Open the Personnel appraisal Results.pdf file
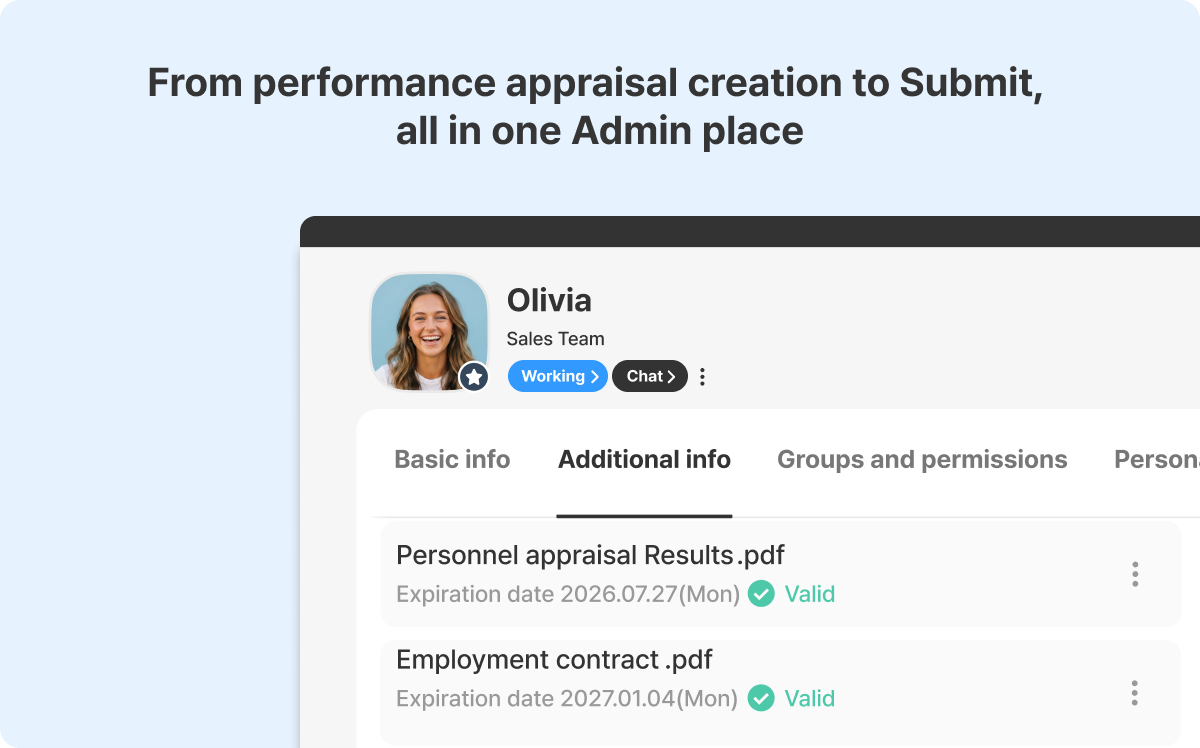 click(590, 555)
